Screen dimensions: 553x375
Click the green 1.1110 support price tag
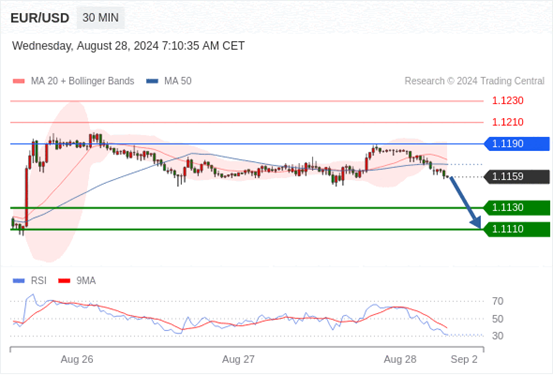tap(517, 229)
